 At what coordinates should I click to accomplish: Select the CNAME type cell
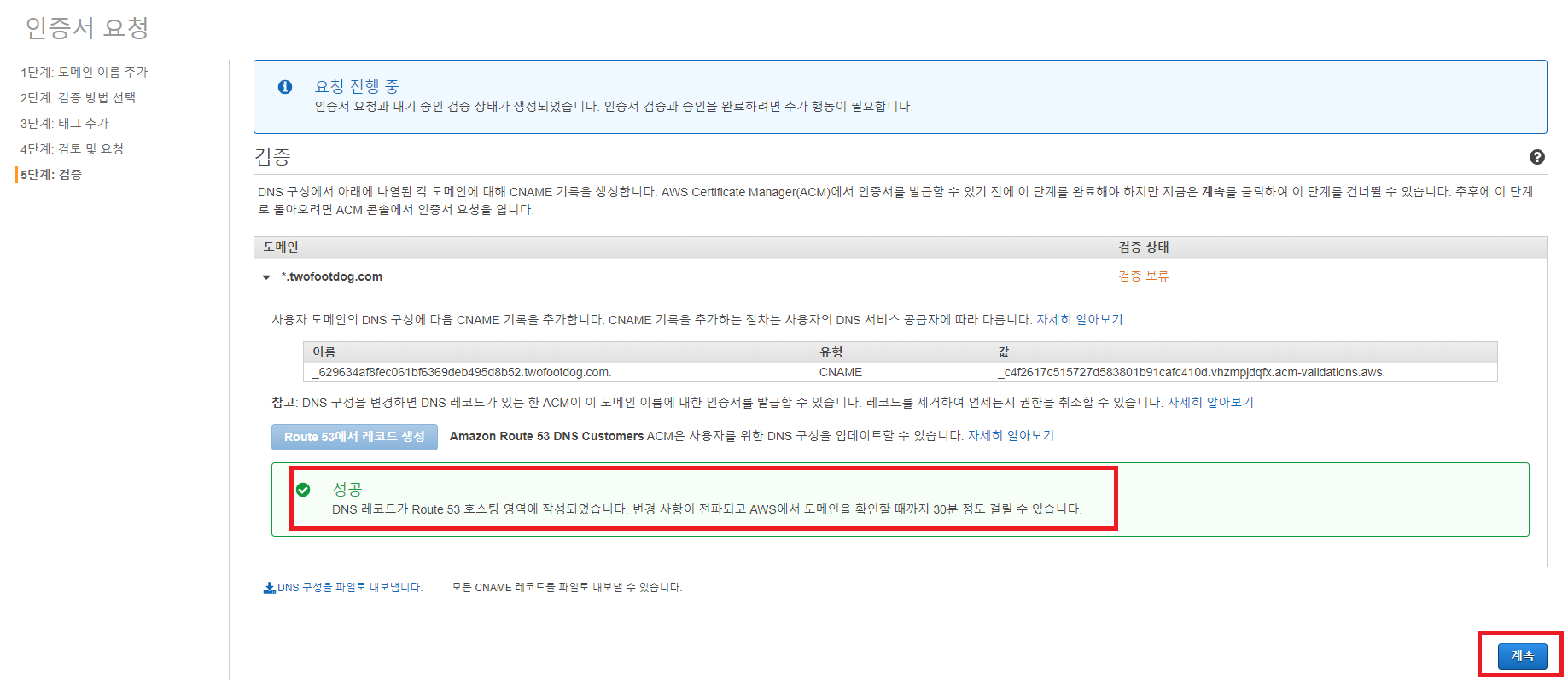(x=841, y=373)
